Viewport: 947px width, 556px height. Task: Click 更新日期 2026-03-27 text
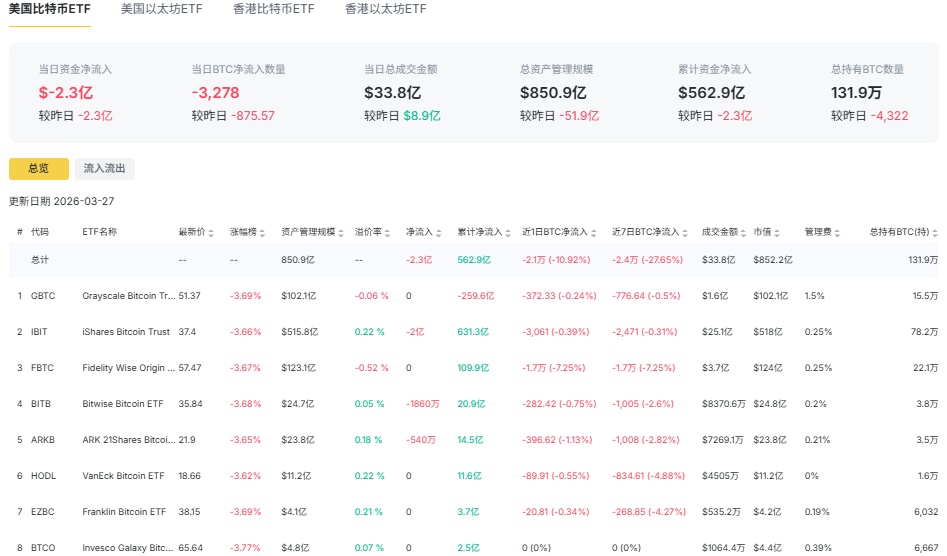tap(62, 202)
